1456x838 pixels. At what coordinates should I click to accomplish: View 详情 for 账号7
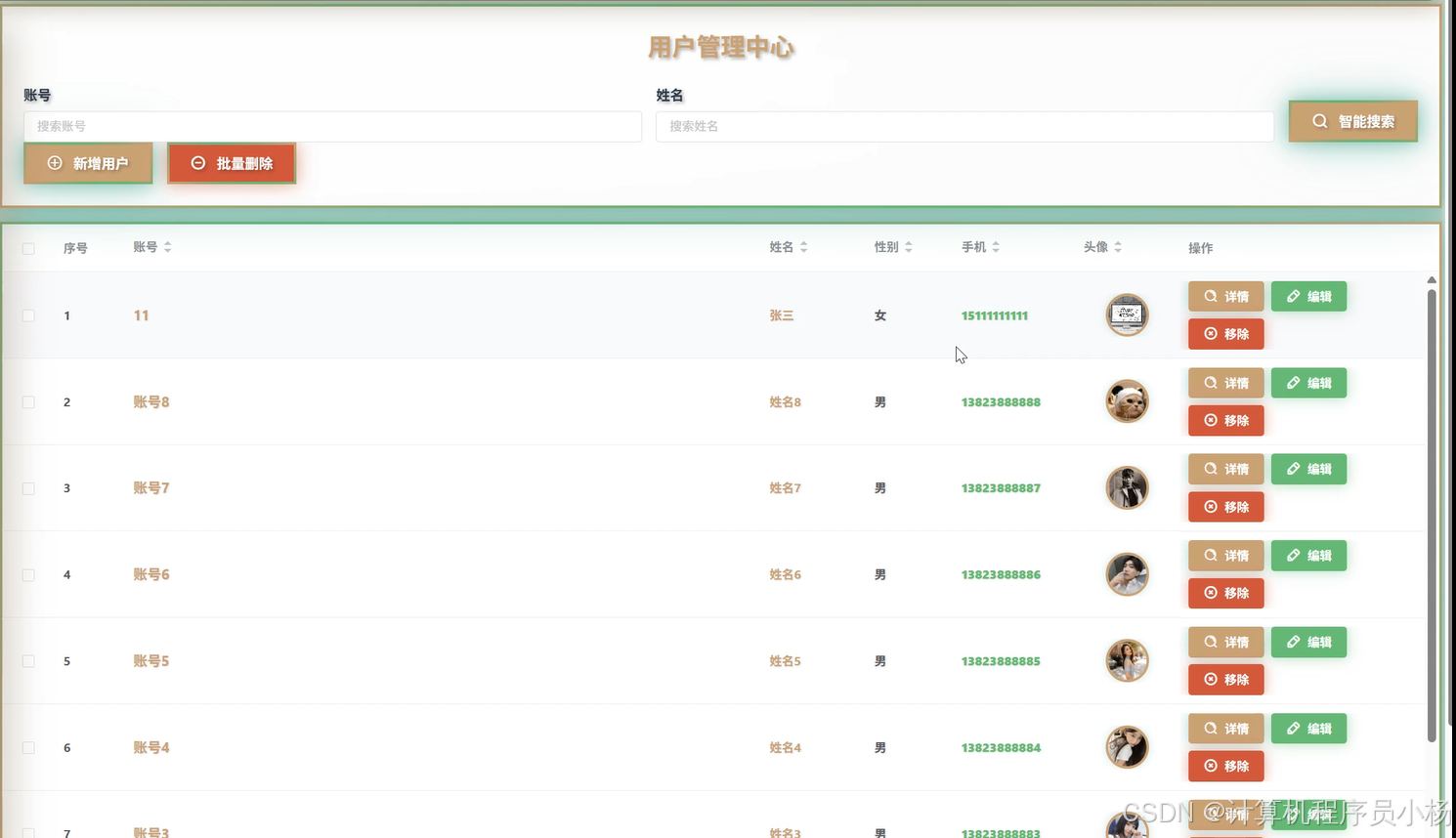click(x=1225, y=469)
